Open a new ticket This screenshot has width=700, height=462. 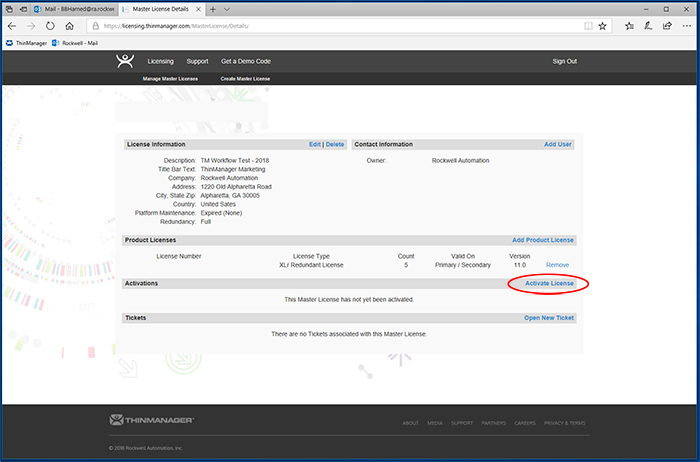(x=549, y=318)
